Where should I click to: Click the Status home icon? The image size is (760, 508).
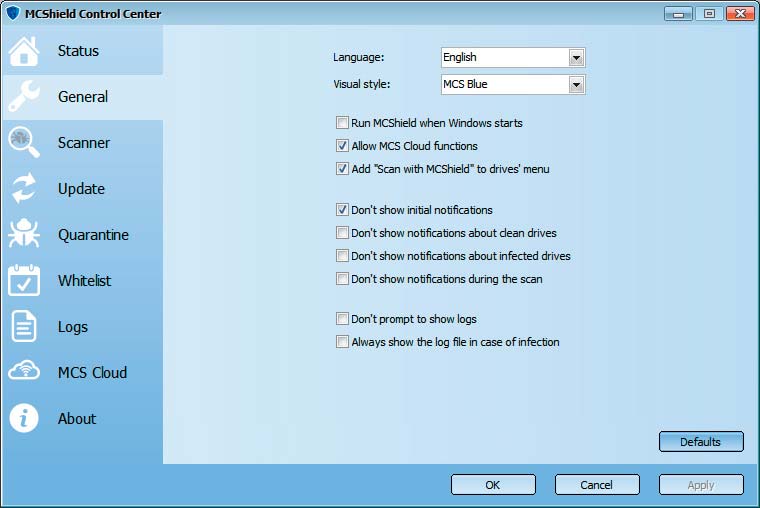coord(23,51)
